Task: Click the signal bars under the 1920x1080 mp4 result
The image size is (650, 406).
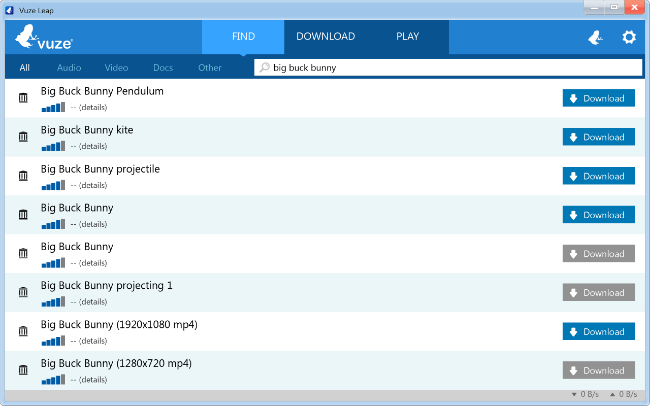Action: click(53, 341)
